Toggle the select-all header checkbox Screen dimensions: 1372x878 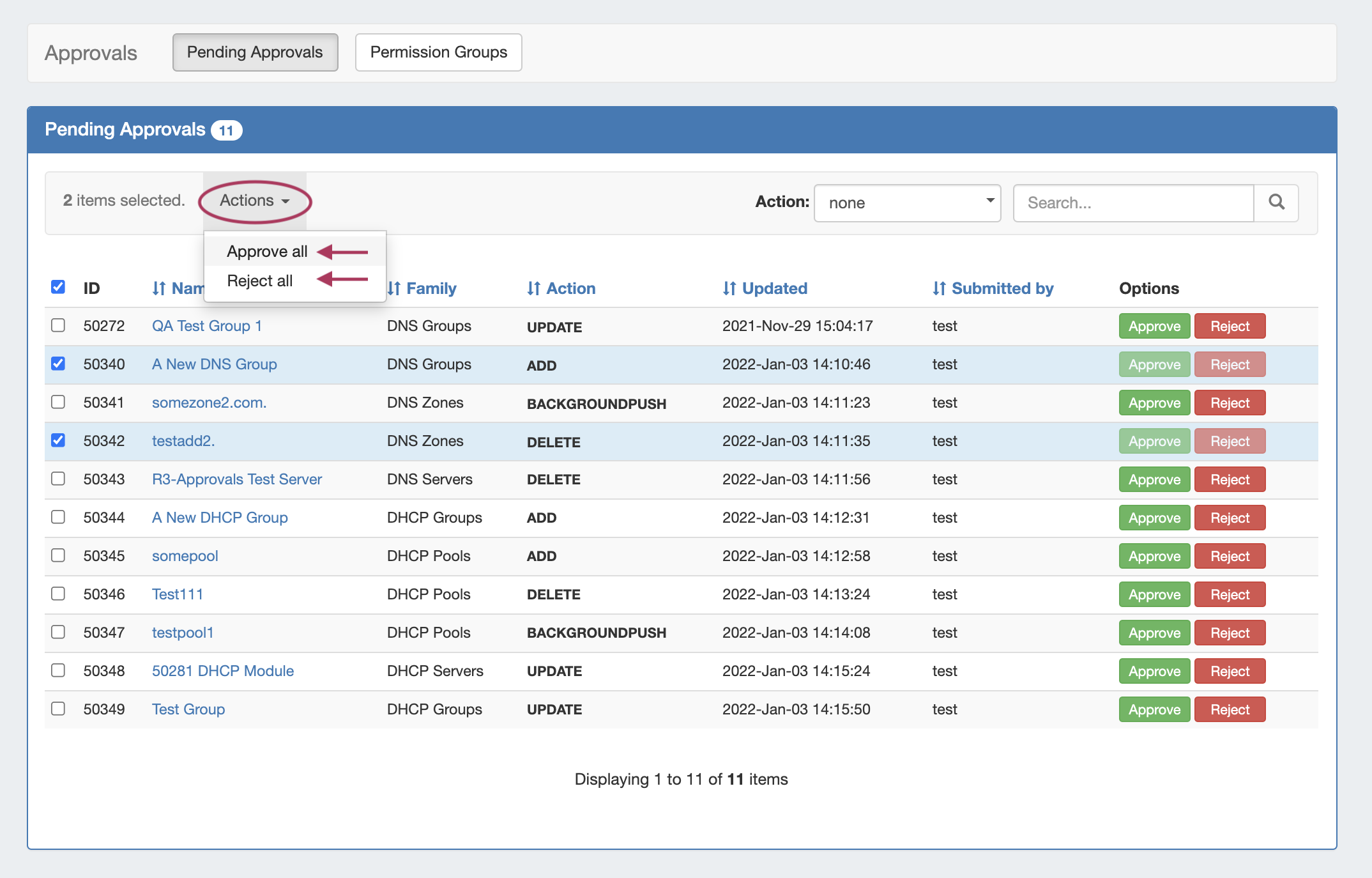[x=58, y=287]
